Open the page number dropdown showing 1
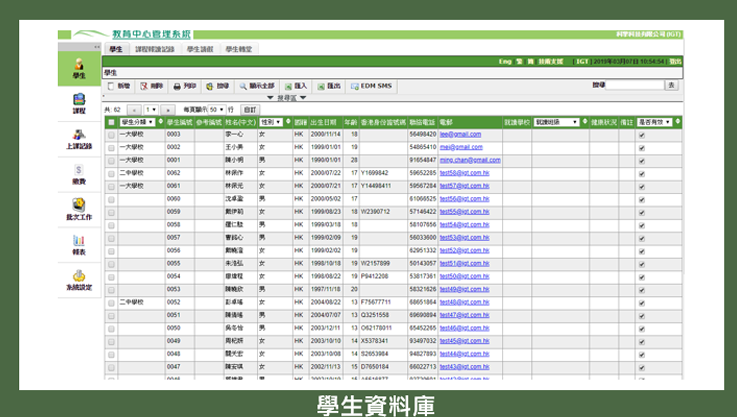This screenshot has width=737, height=417. pos(151,110)
